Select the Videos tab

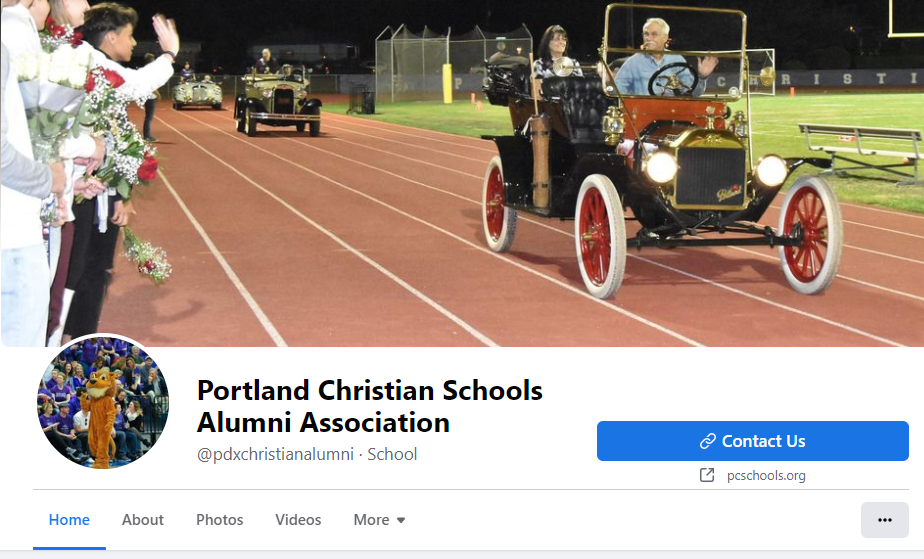(298, 520)
